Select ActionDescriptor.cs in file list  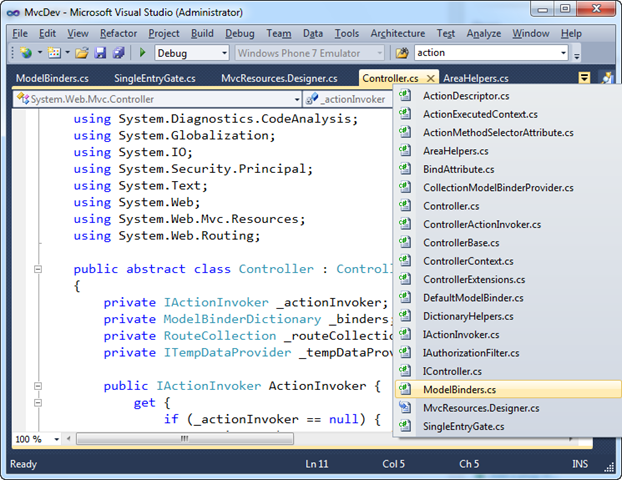[x=509, y=96]
